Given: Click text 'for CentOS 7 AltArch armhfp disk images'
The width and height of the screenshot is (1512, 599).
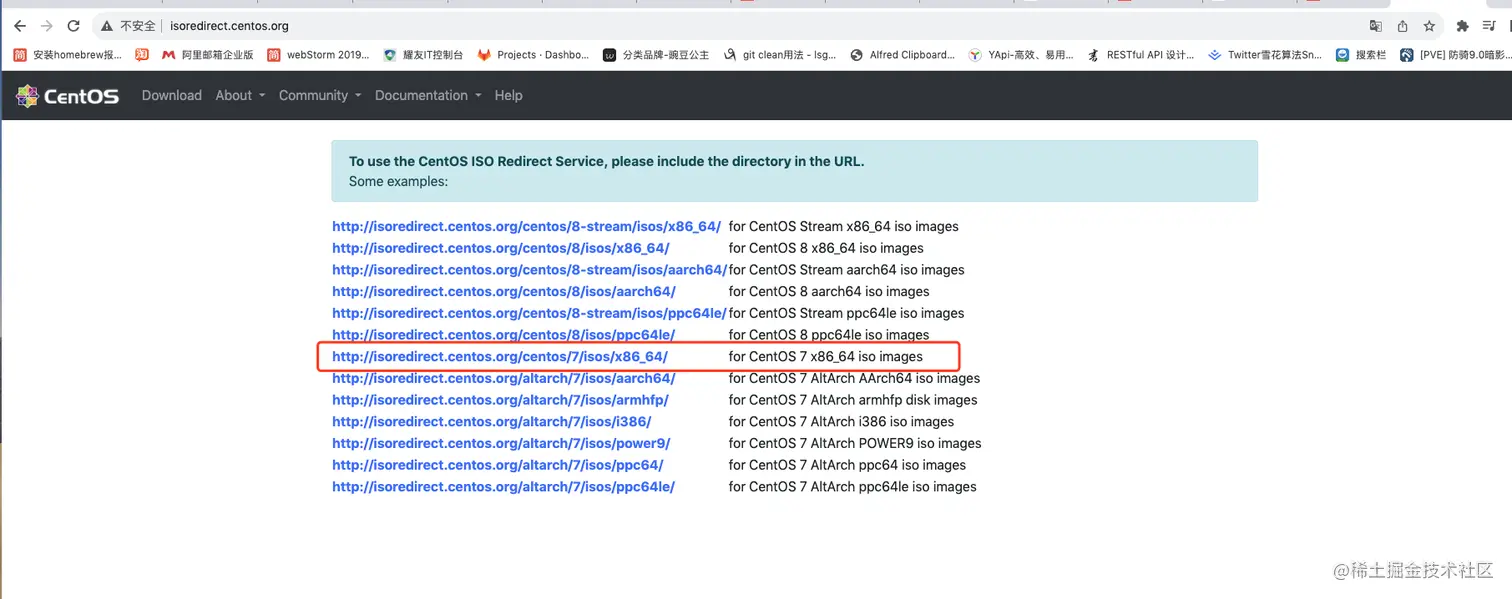Looking at the screenshot, I should pos(853,400).
